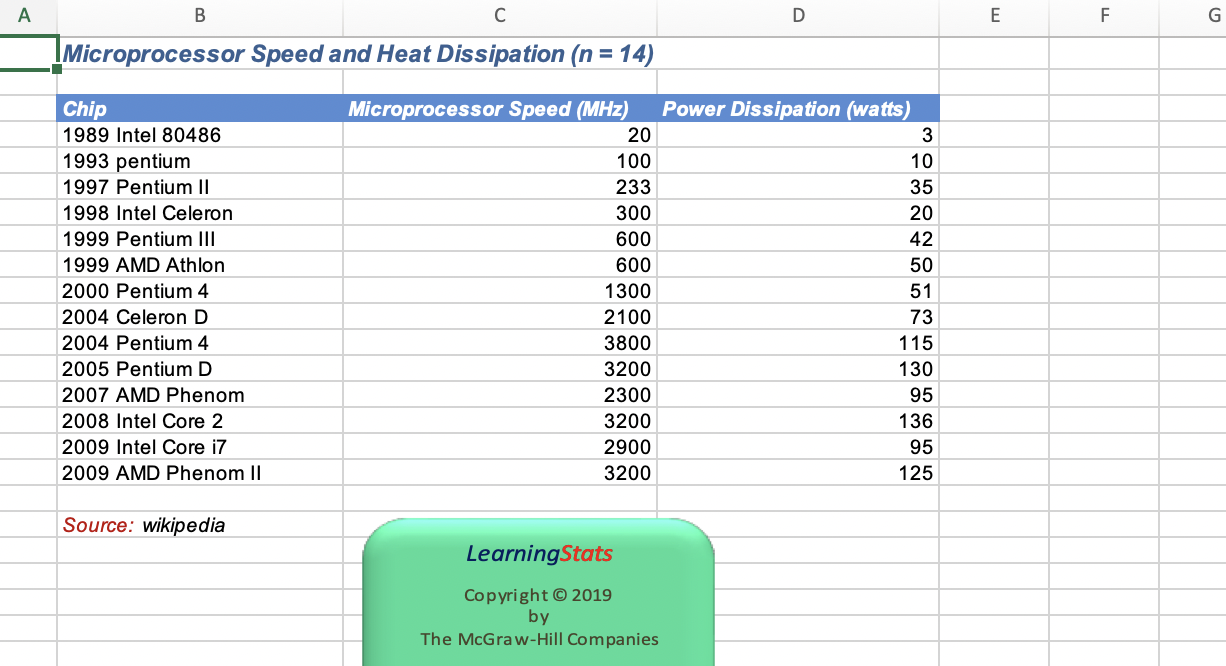Select column B header

point(200,16)
